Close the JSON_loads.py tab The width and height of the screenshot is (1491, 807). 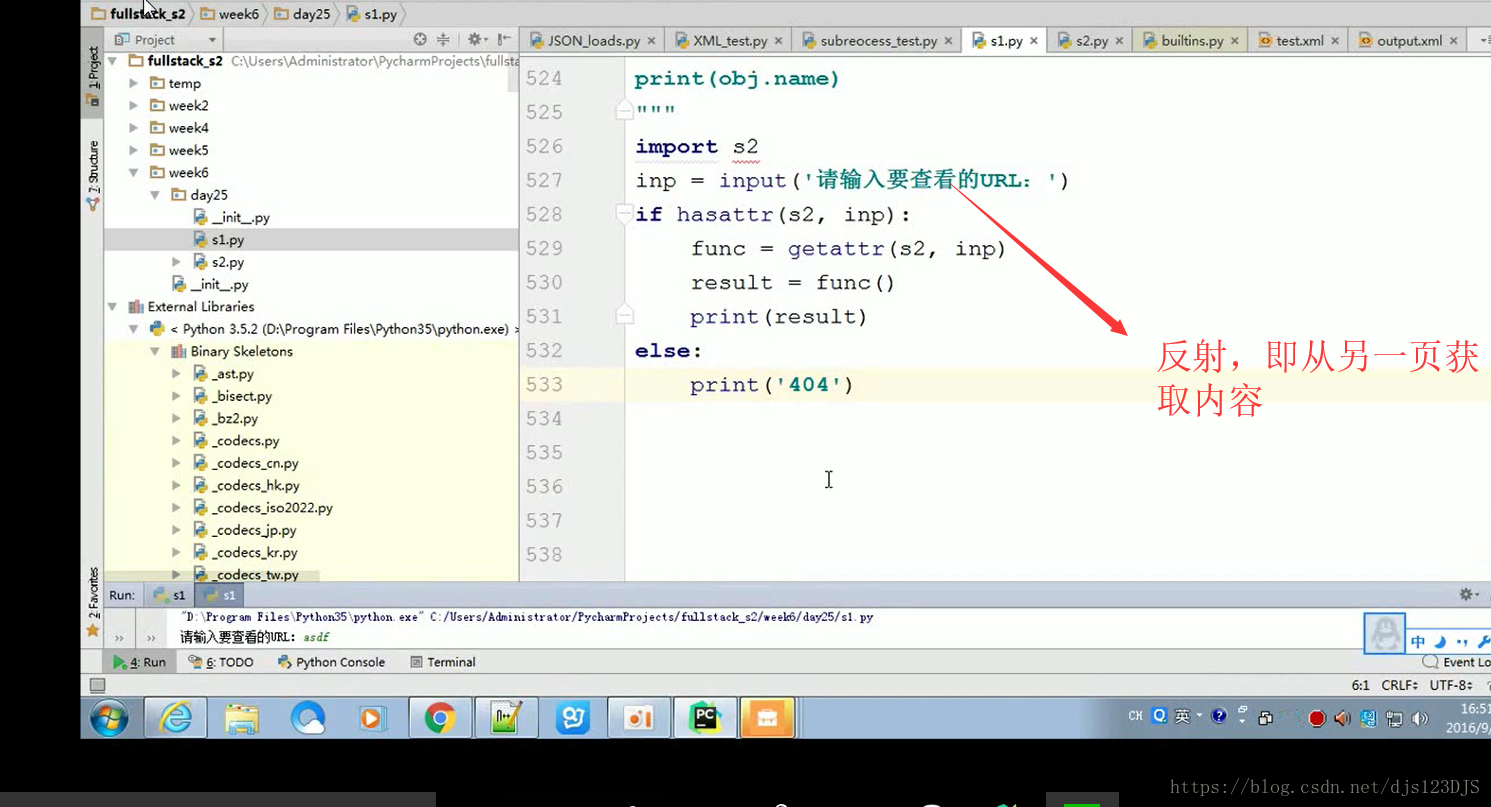[652, 41]
